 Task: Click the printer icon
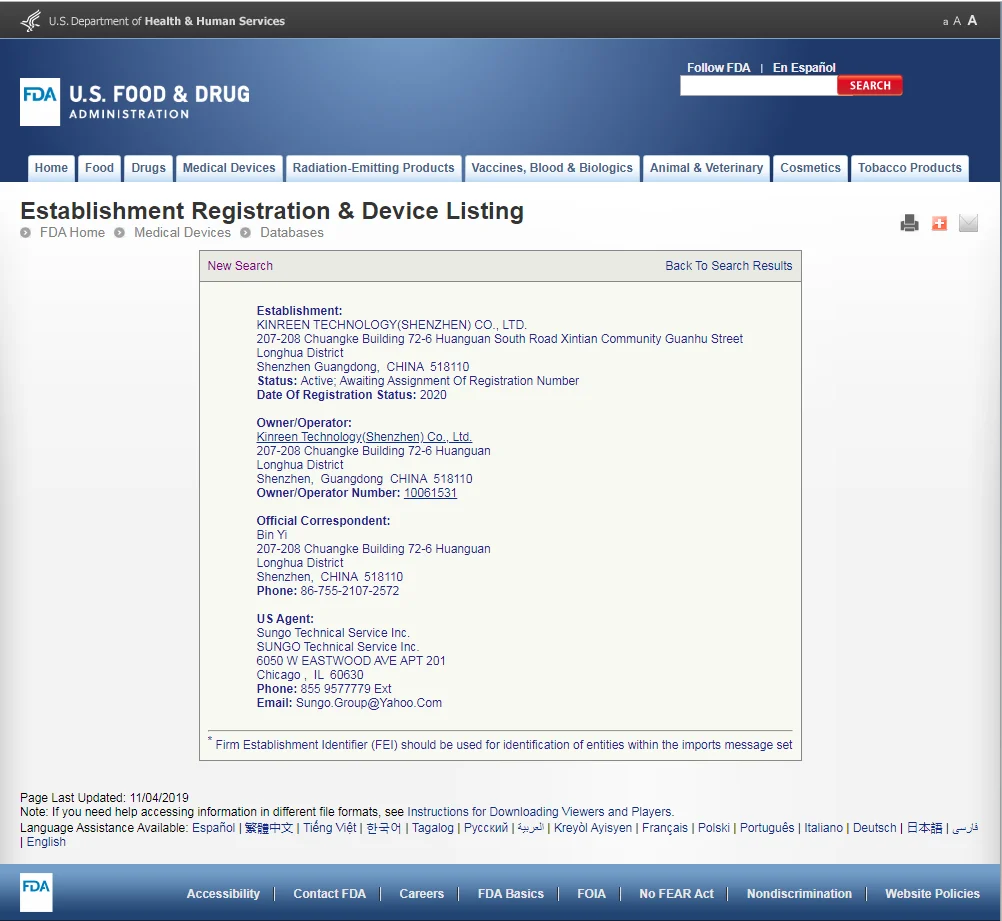tap(909, 224)
